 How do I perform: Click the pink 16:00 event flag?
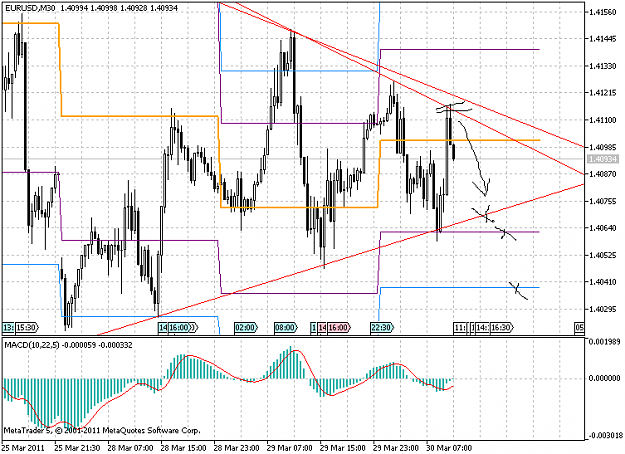(339, 328)
